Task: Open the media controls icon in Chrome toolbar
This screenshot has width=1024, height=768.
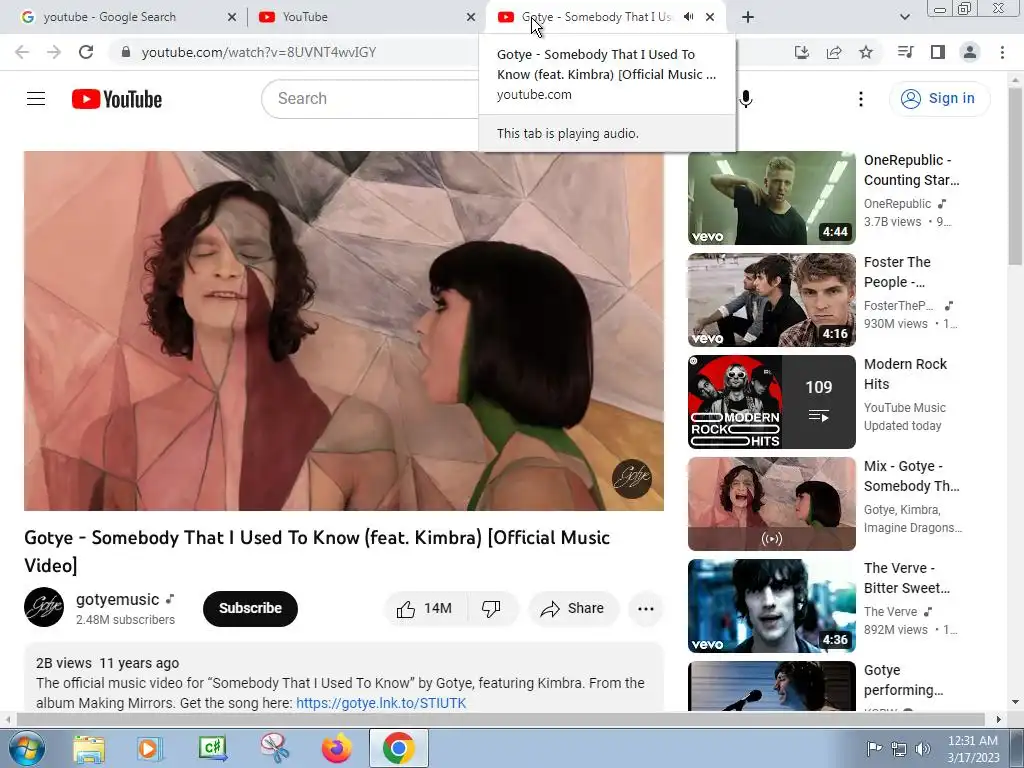Action: pyautogui.click(x=906, y=52)
